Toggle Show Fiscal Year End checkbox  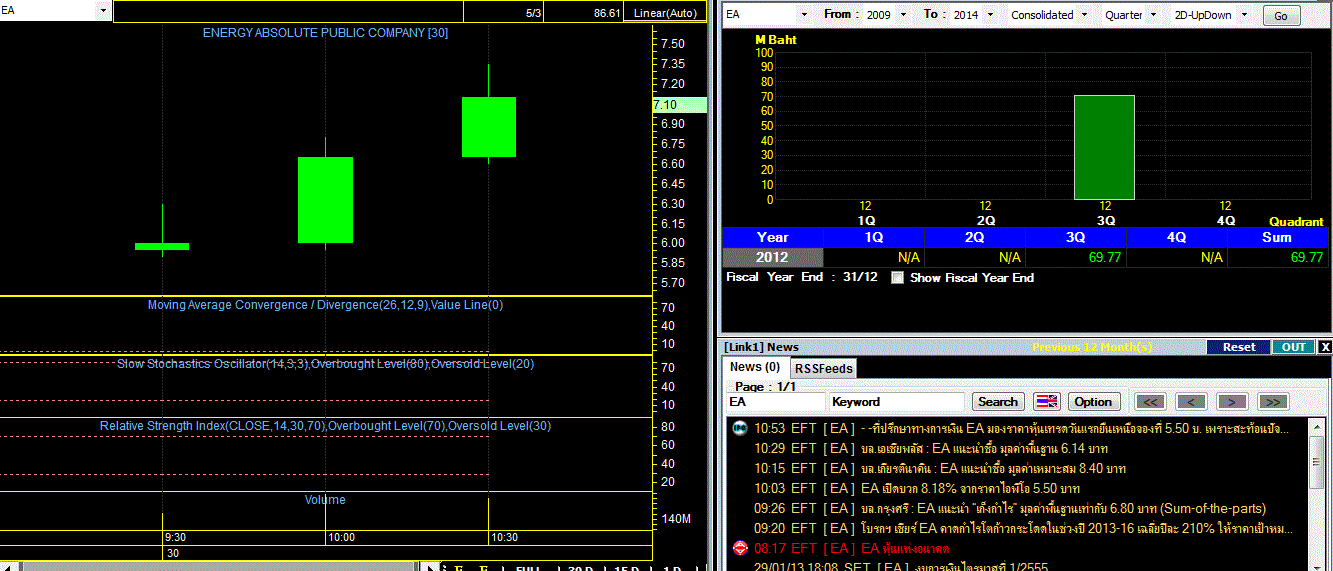897,277
